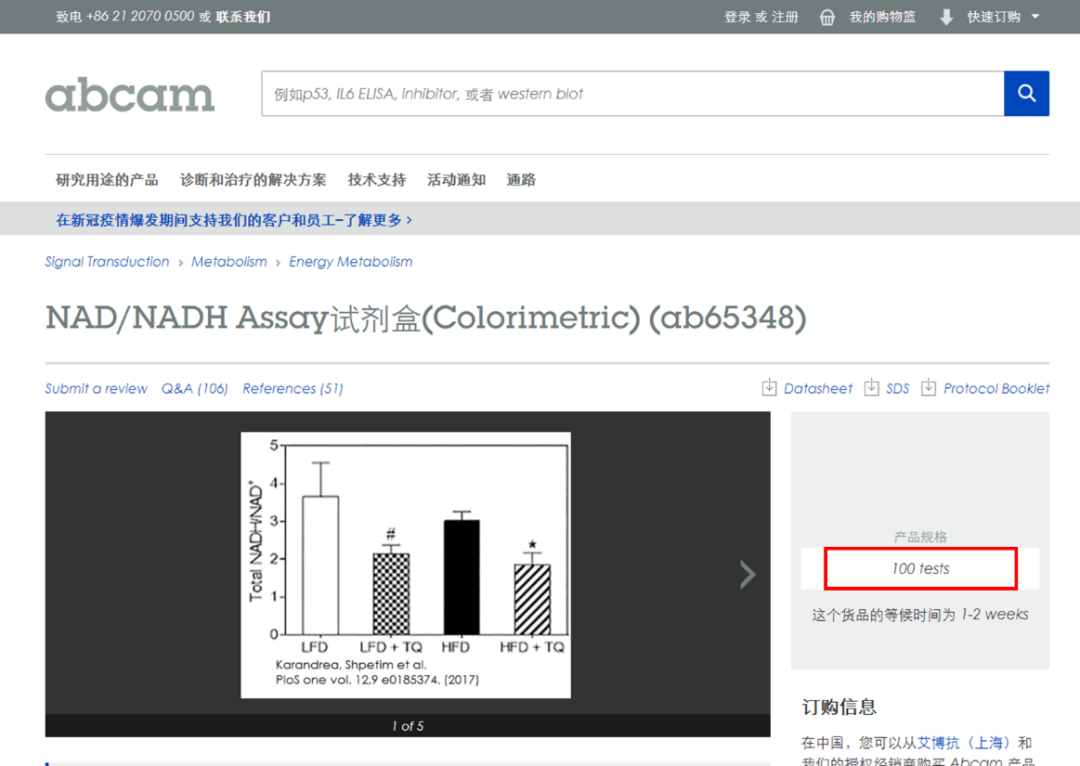This screenshot has height=766, width=1080.
Task: Open the shopping basket icon
Action: (827, 17)
